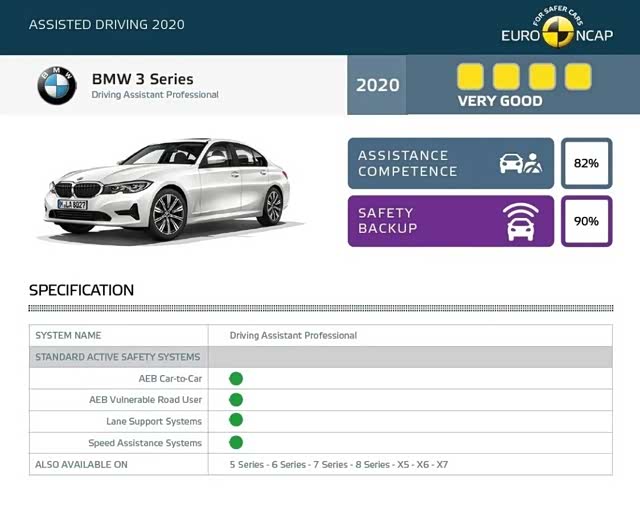Image resolution: width=640 pixels, height=506 pixels.
Task: Click the Also Available On models list
Action: pos(338,465)
